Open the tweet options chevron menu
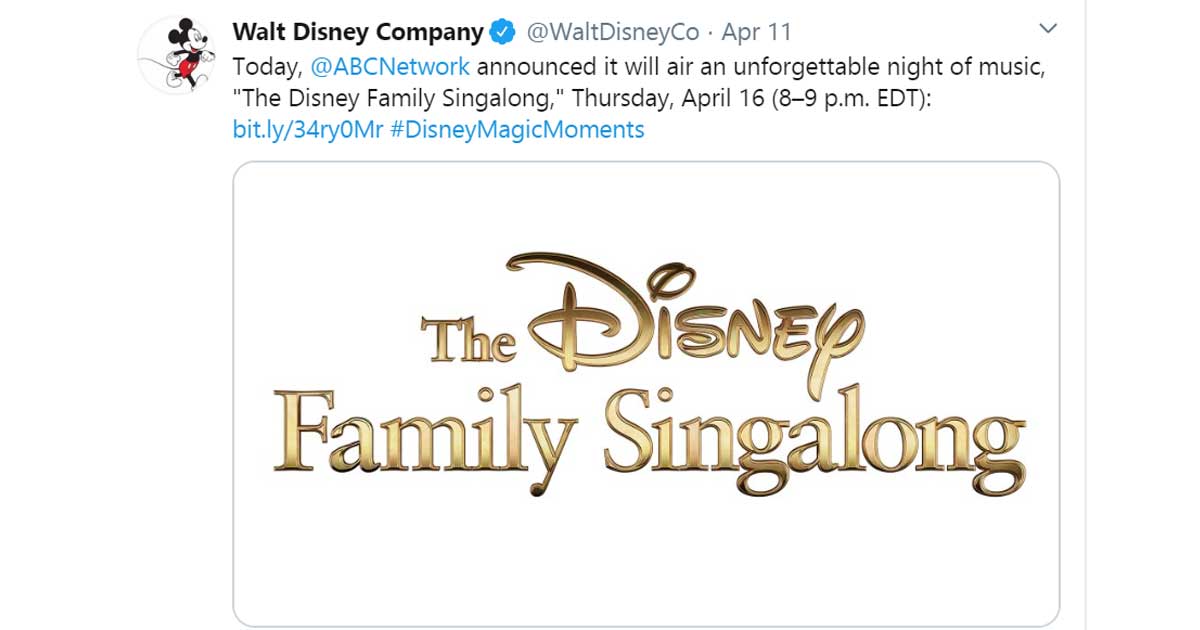Image resolution: width=1200 pixels, height=630 pixels. pyautogui.click(x=1048, y=28)
